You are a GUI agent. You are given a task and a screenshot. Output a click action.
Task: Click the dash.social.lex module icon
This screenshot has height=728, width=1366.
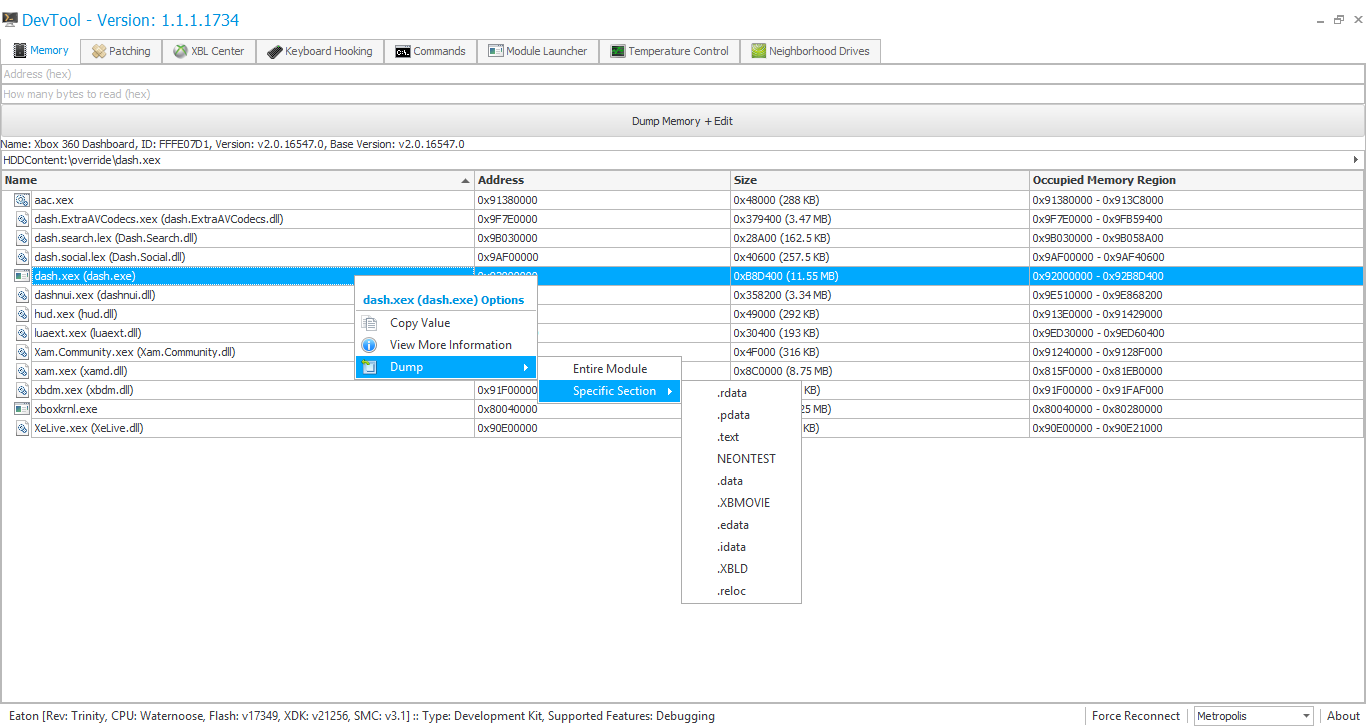(x=22, y=257)
